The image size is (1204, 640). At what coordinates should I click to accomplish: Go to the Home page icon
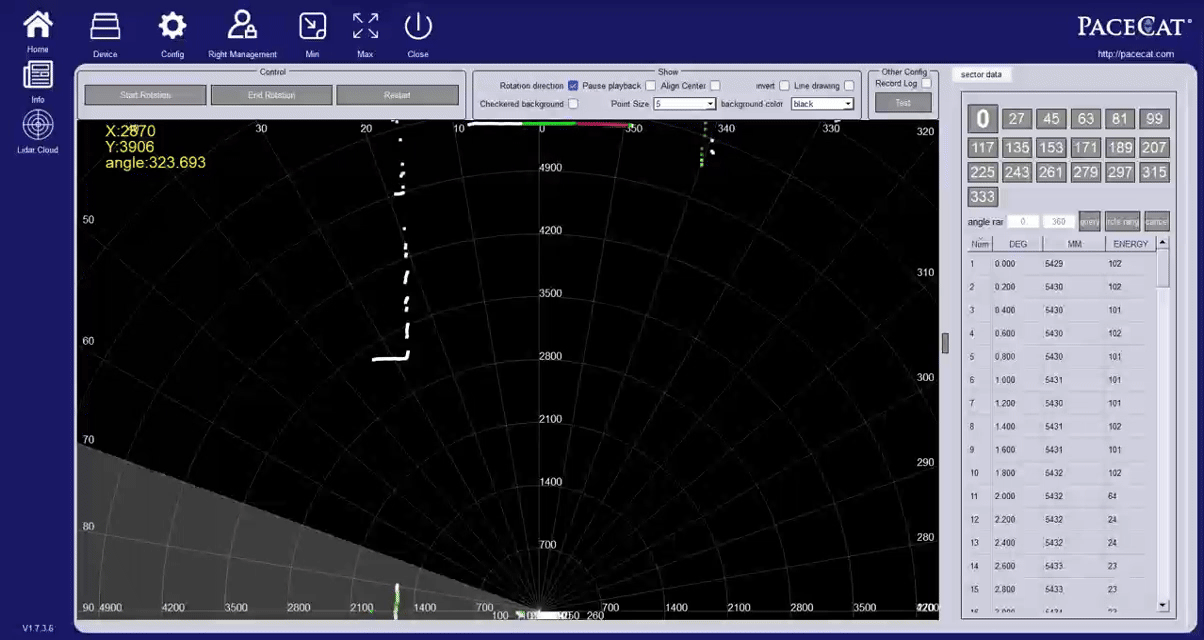38,25
